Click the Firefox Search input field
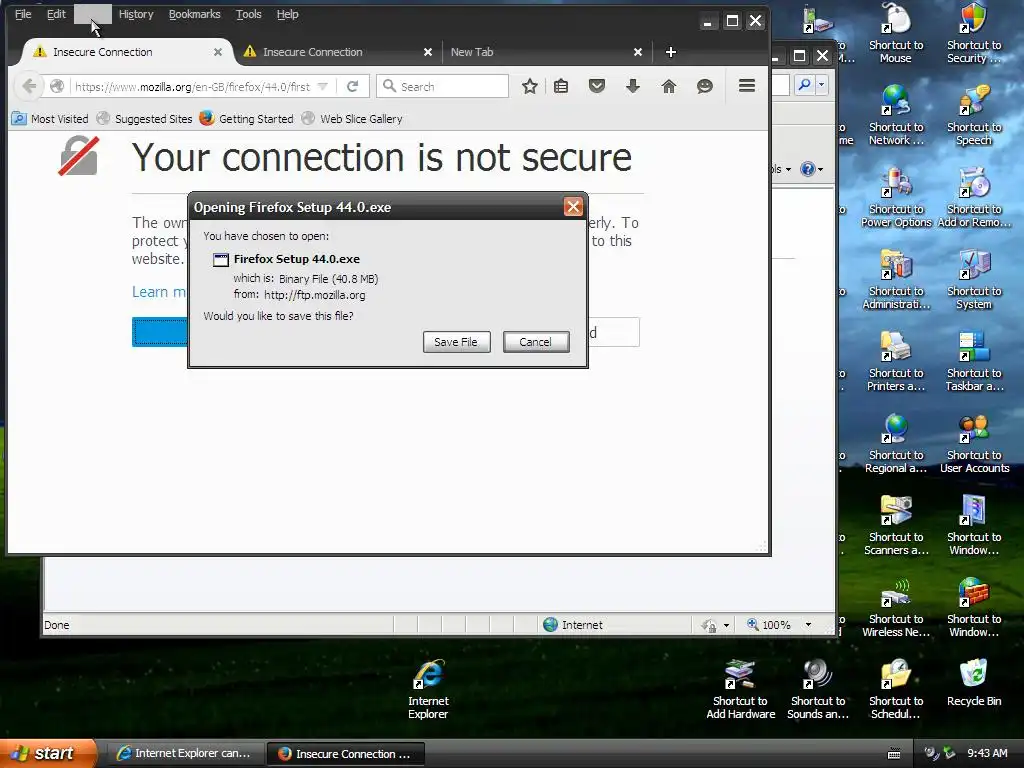 coord(442,86)
